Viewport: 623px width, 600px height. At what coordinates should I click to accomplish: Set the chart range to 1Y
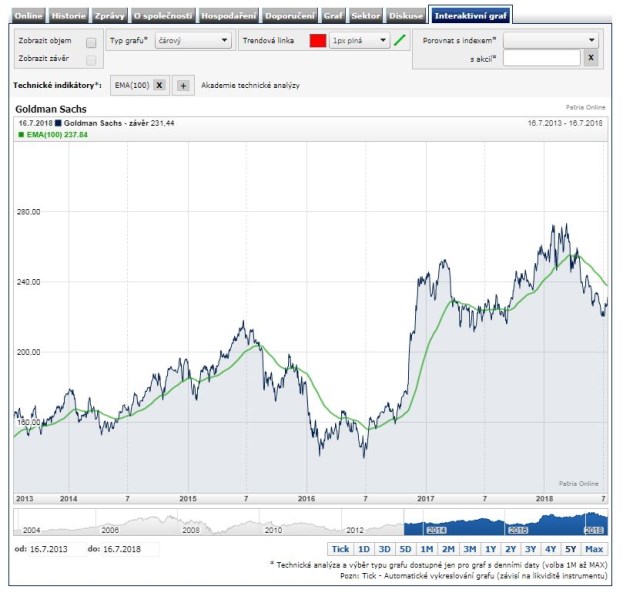pos(490,549)
